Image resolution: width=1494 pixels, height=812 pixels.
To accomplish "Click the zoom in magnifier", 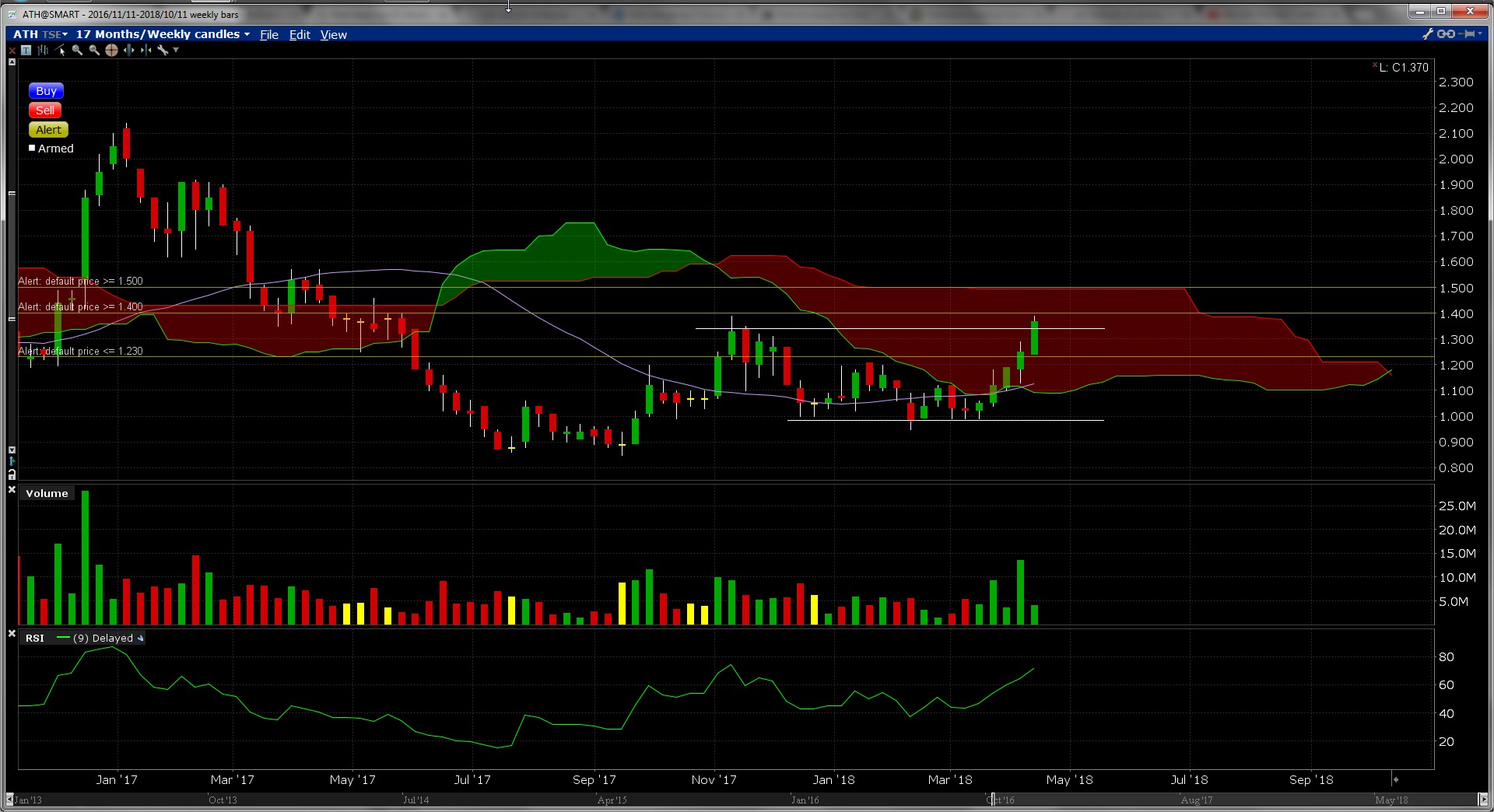I will tap(77, 50).
